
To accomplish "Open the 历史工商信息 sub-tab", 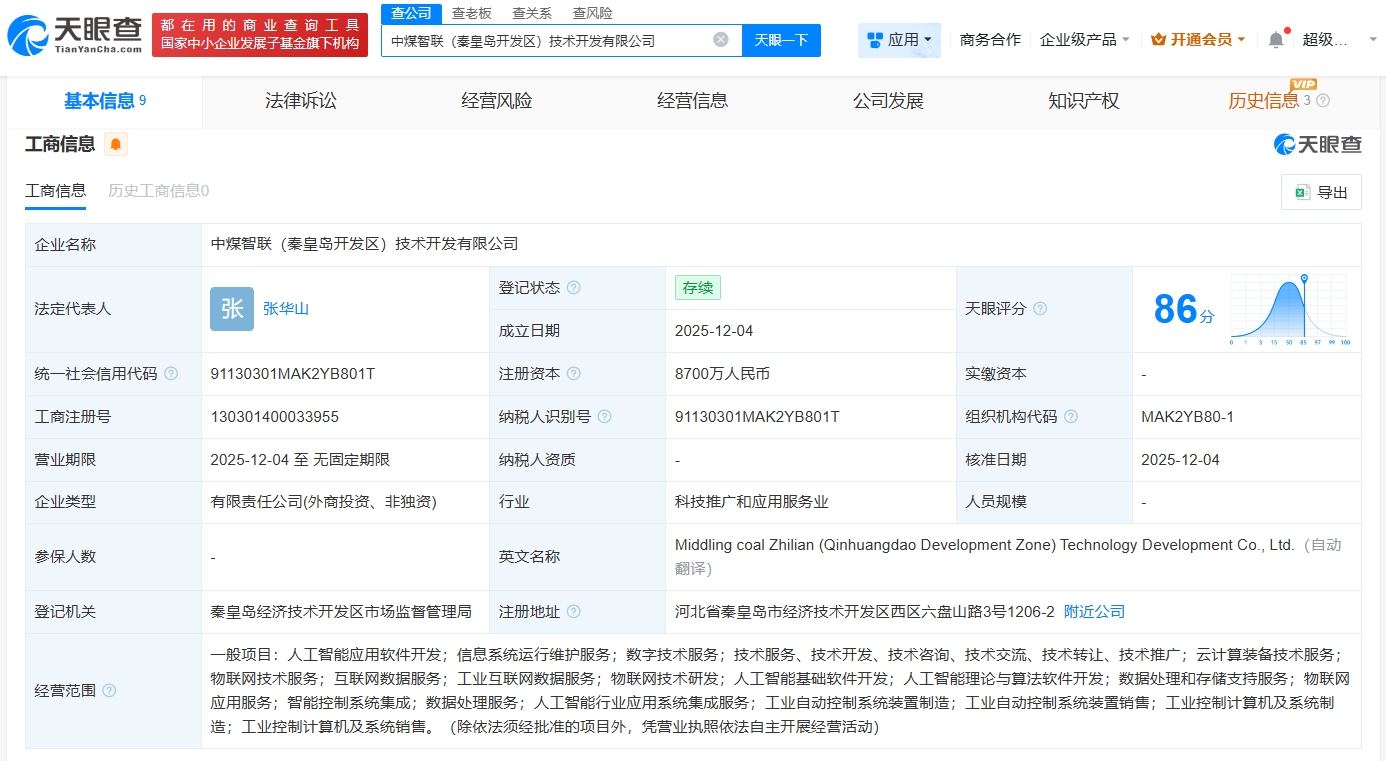I will point(158,191).
